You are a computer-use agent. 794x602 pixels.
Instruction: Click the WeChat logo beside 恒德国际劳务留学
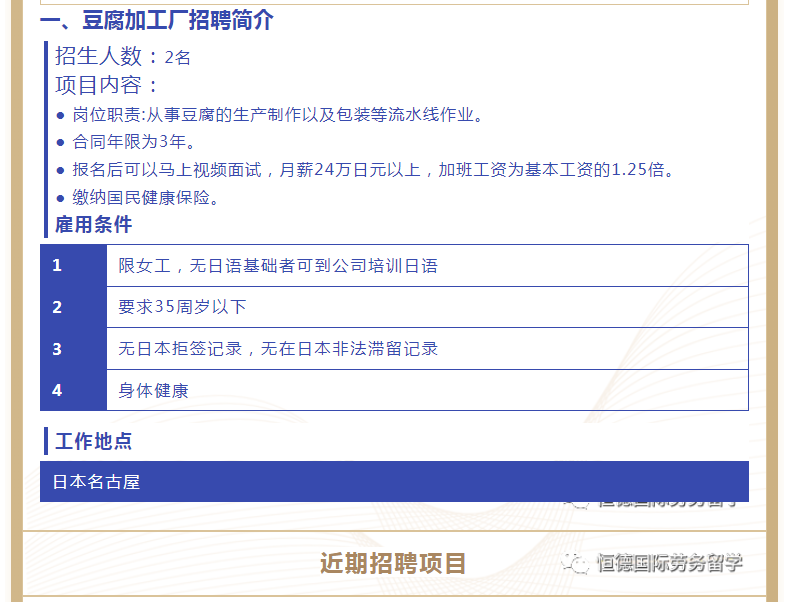576,563
